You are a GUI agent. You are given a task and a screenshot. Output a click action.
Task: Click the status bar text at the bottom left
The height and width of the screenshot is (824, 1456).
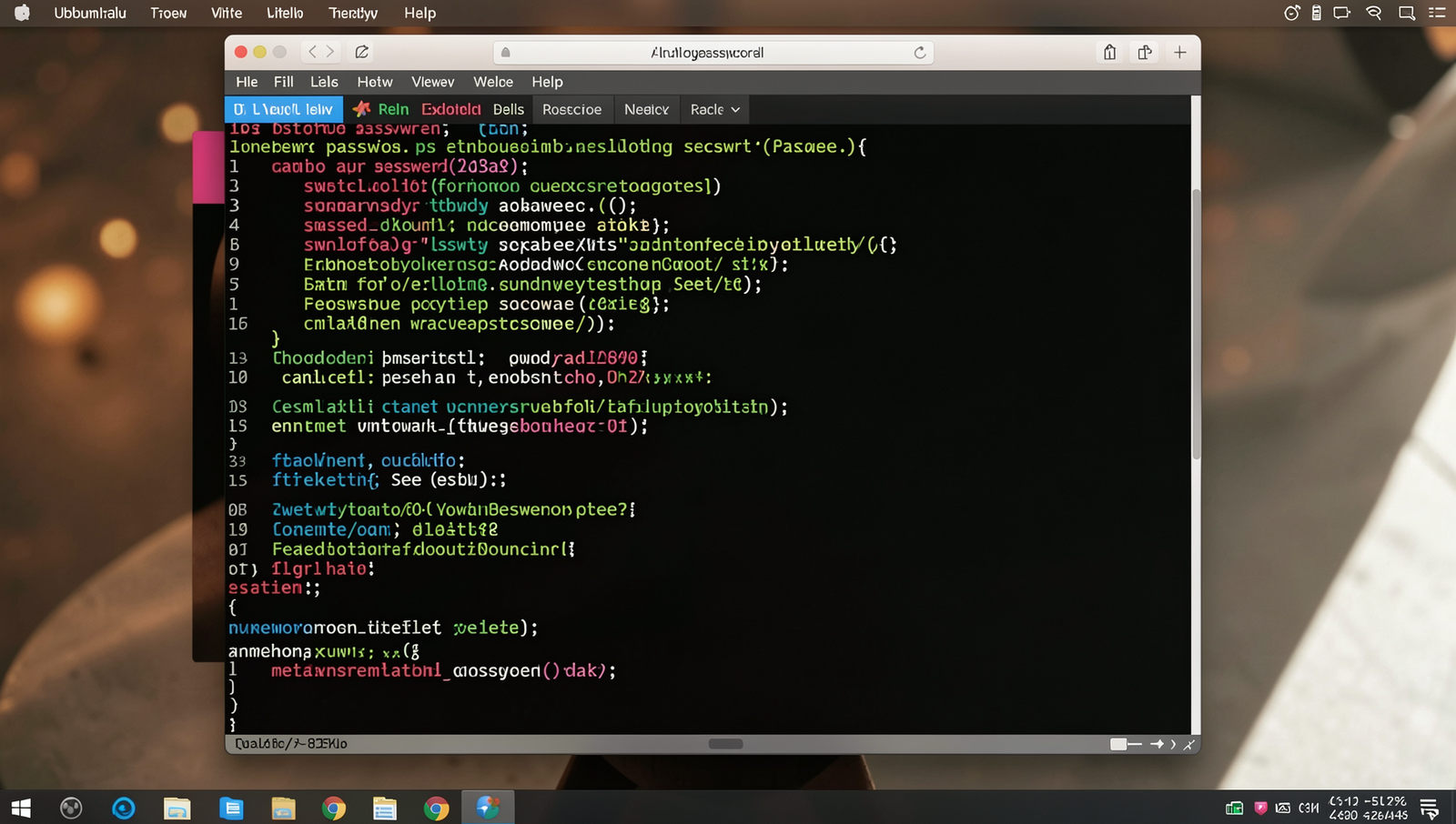(x=291, y=744)
